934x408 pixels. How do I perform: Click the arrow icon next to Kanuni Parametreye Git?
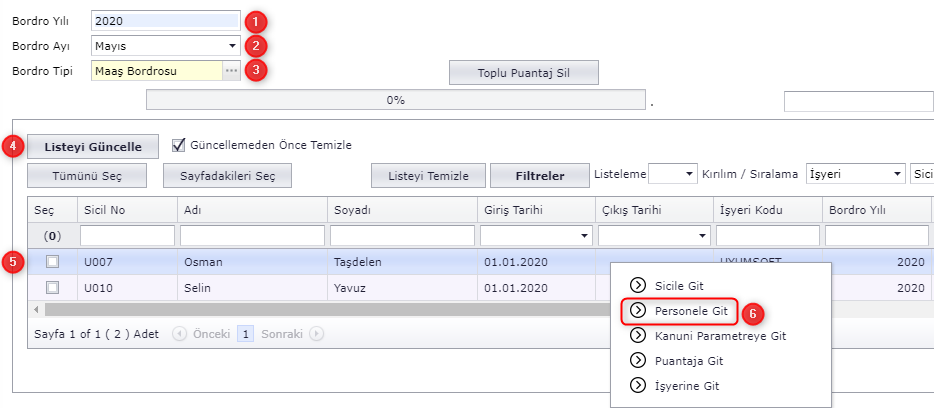(634, 336)
